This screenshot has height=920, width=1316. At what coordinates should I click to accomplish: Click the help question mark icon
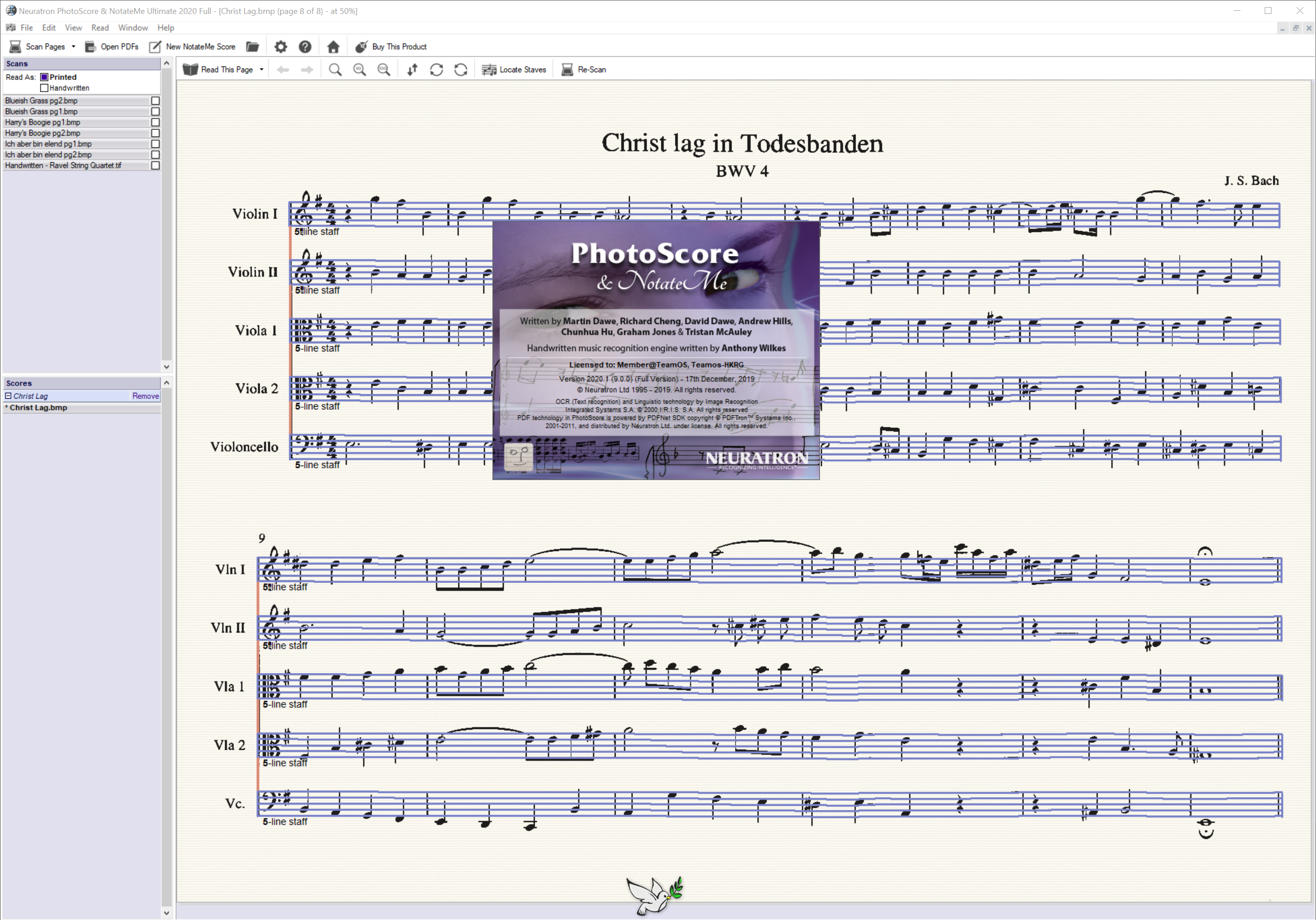pyautogui.click(x=305, y=46)
